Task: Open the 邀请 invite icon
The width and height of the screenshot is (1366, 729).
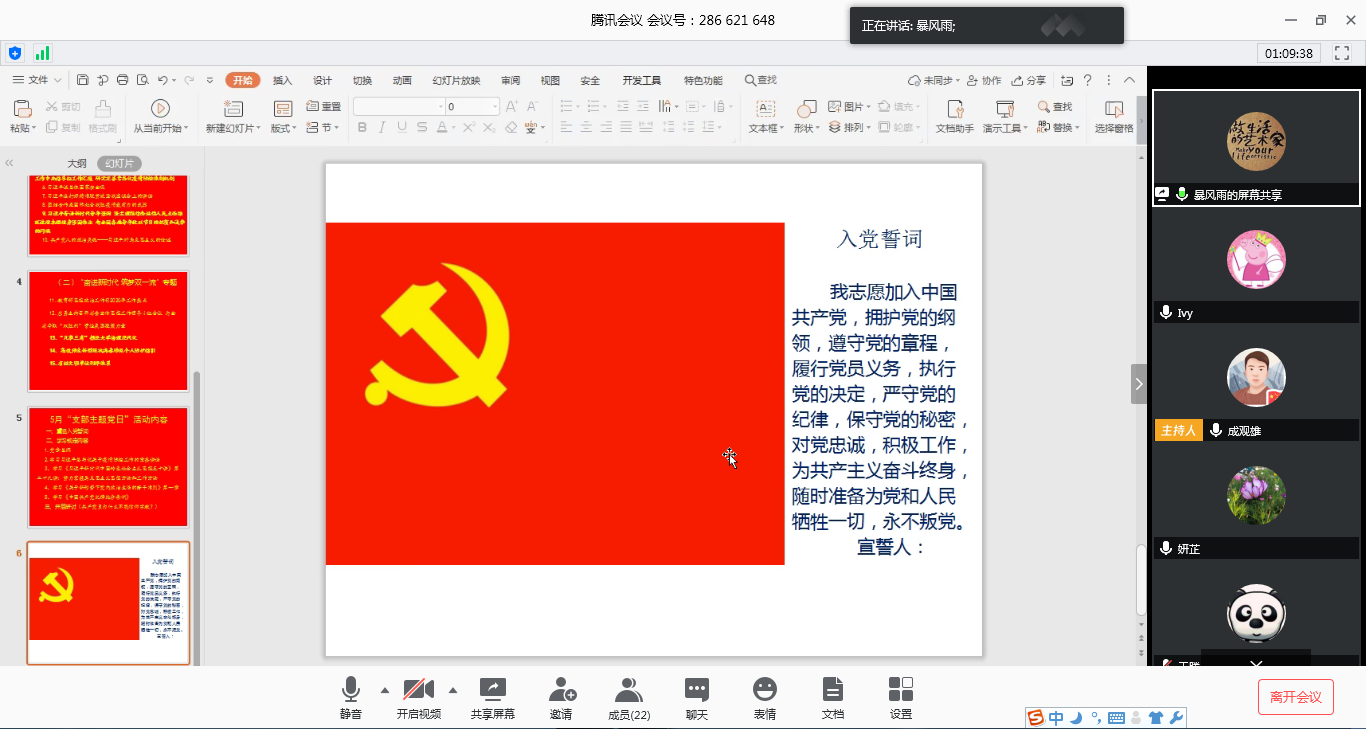Action: tap(561, 690)
